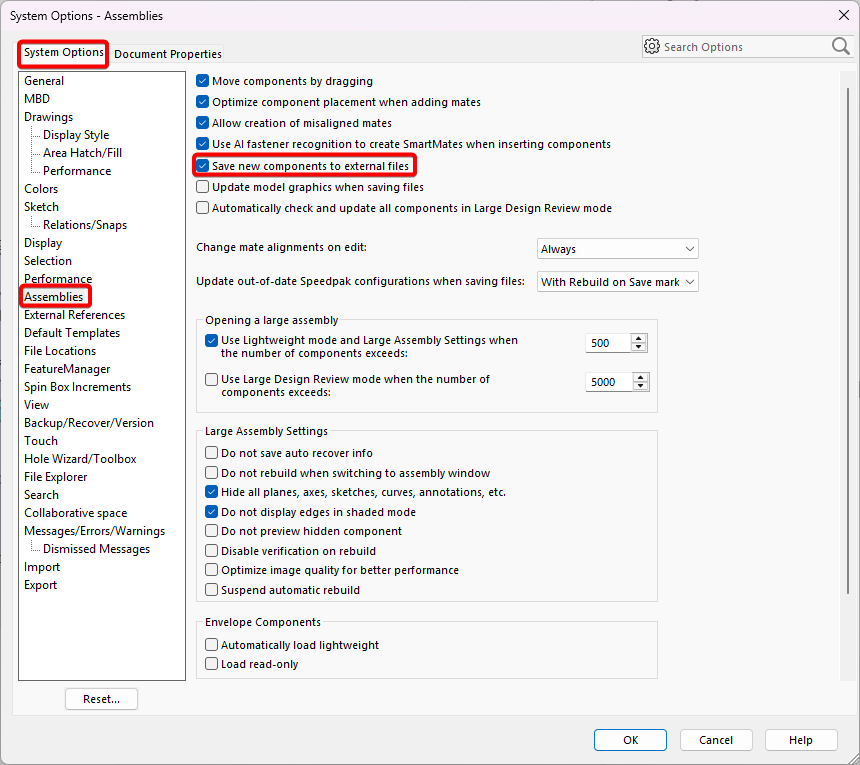Enable Do not save auto recover info
Viewport: 860px width, 765px height.
[211, 453]
